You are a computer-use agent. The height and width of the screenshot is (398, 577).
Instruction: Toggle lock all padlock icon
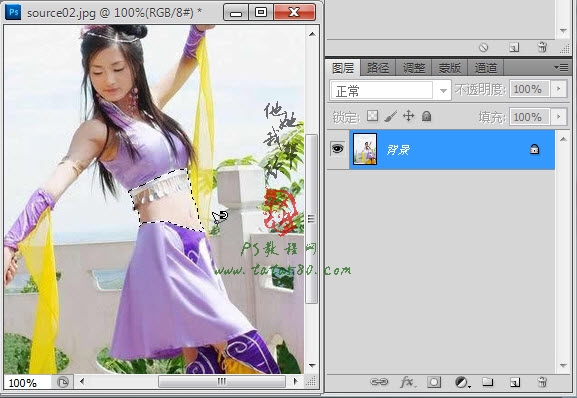click(426, 116)
